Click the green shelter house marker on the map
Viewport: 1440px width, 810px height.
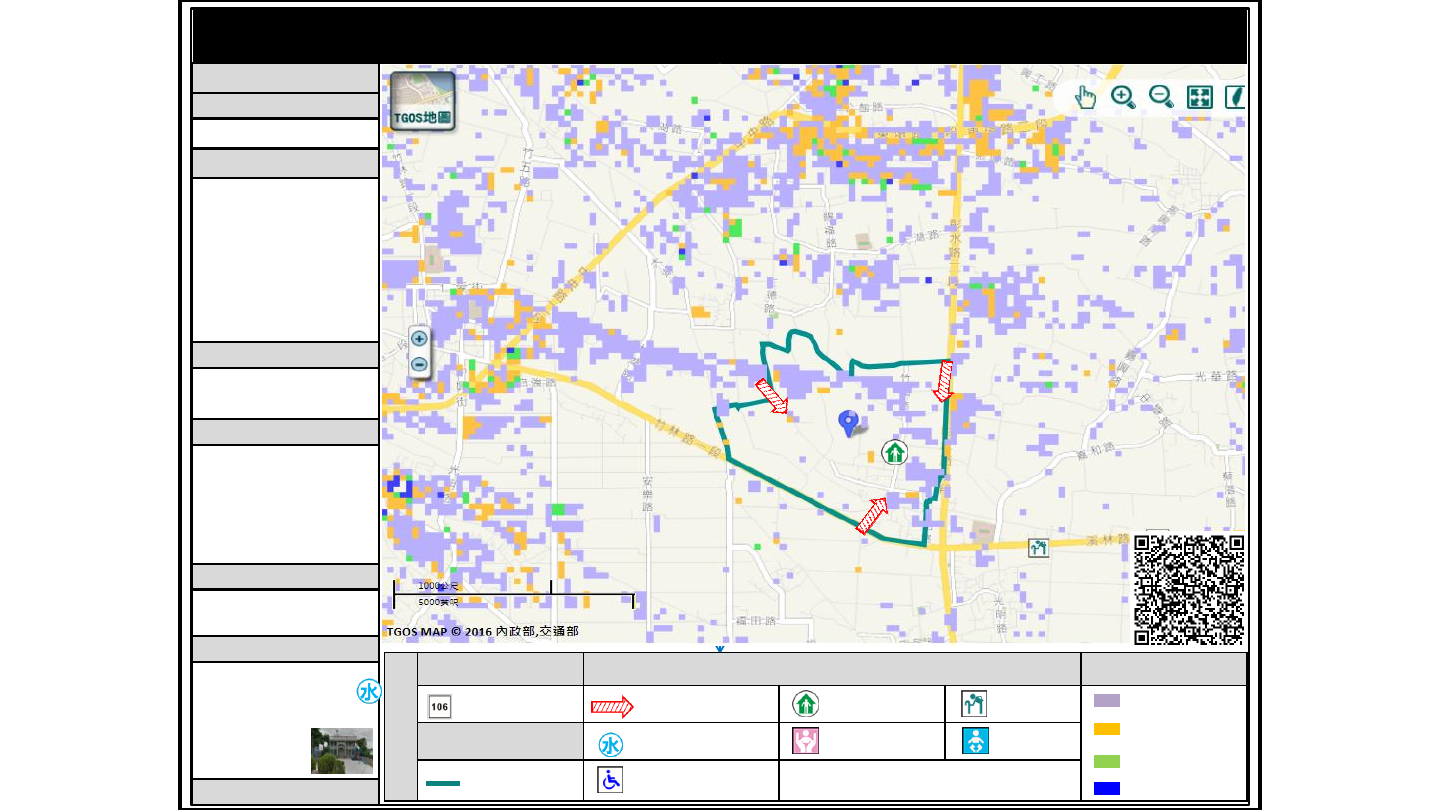(x=894, y=453)
